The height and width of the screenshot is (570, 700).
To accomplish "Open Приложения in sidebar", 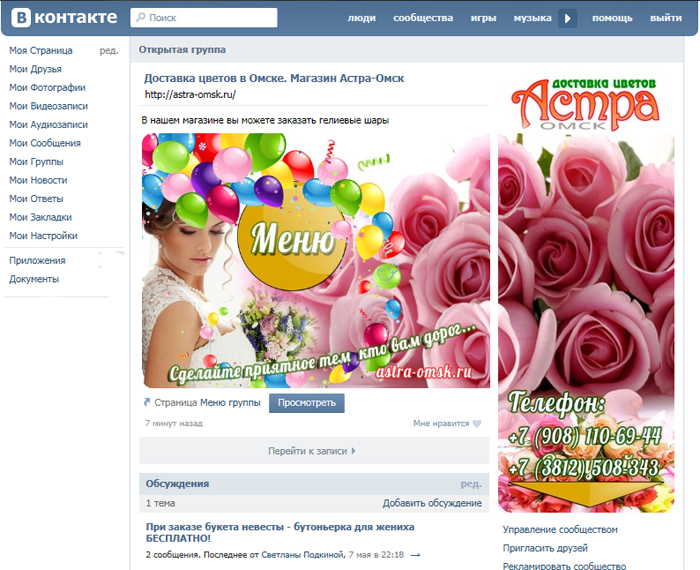I will click(x=37, y=260).
